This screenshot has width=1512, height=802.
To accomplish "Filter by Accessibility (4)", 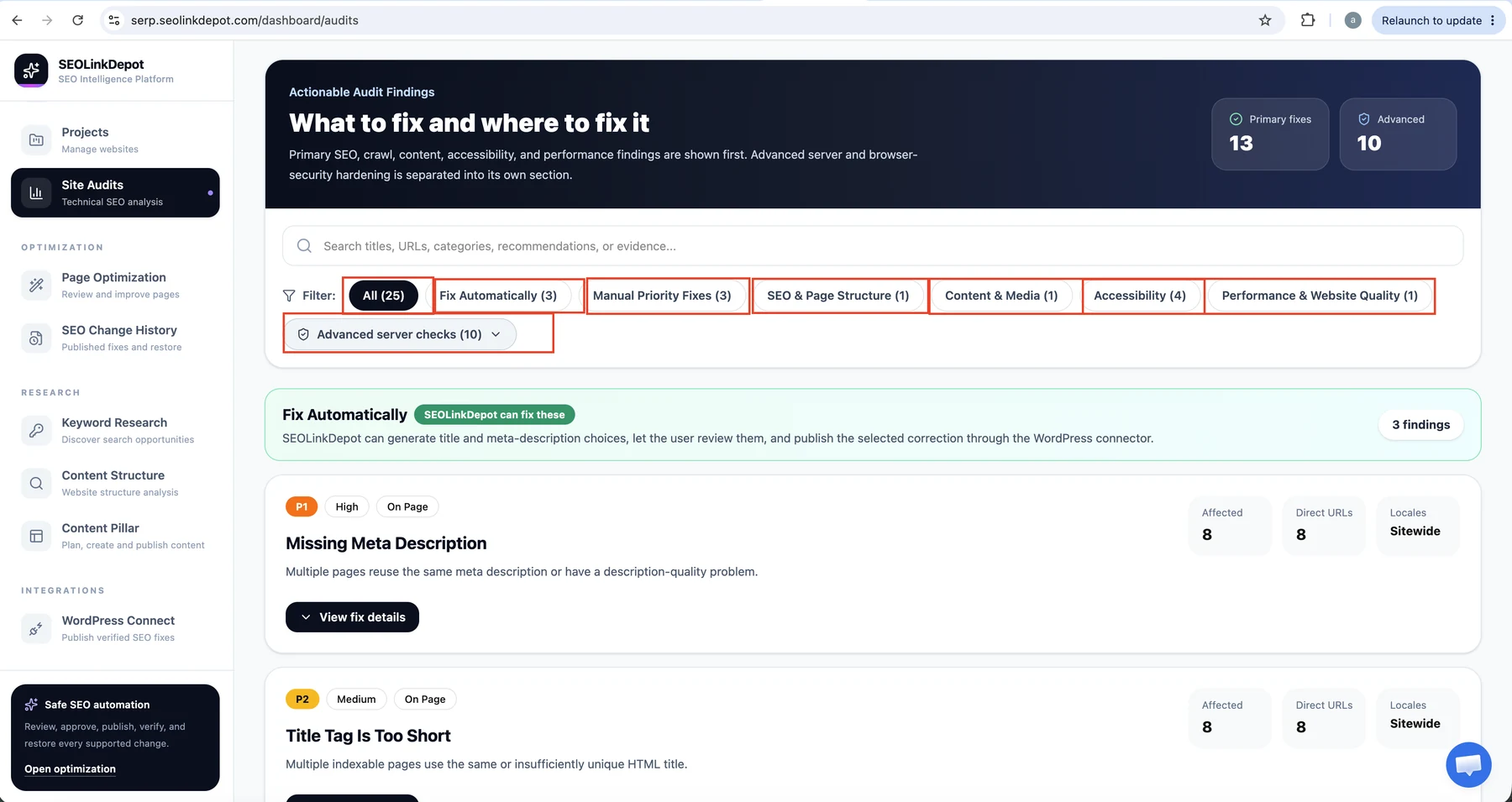I will pos(1140,296).
